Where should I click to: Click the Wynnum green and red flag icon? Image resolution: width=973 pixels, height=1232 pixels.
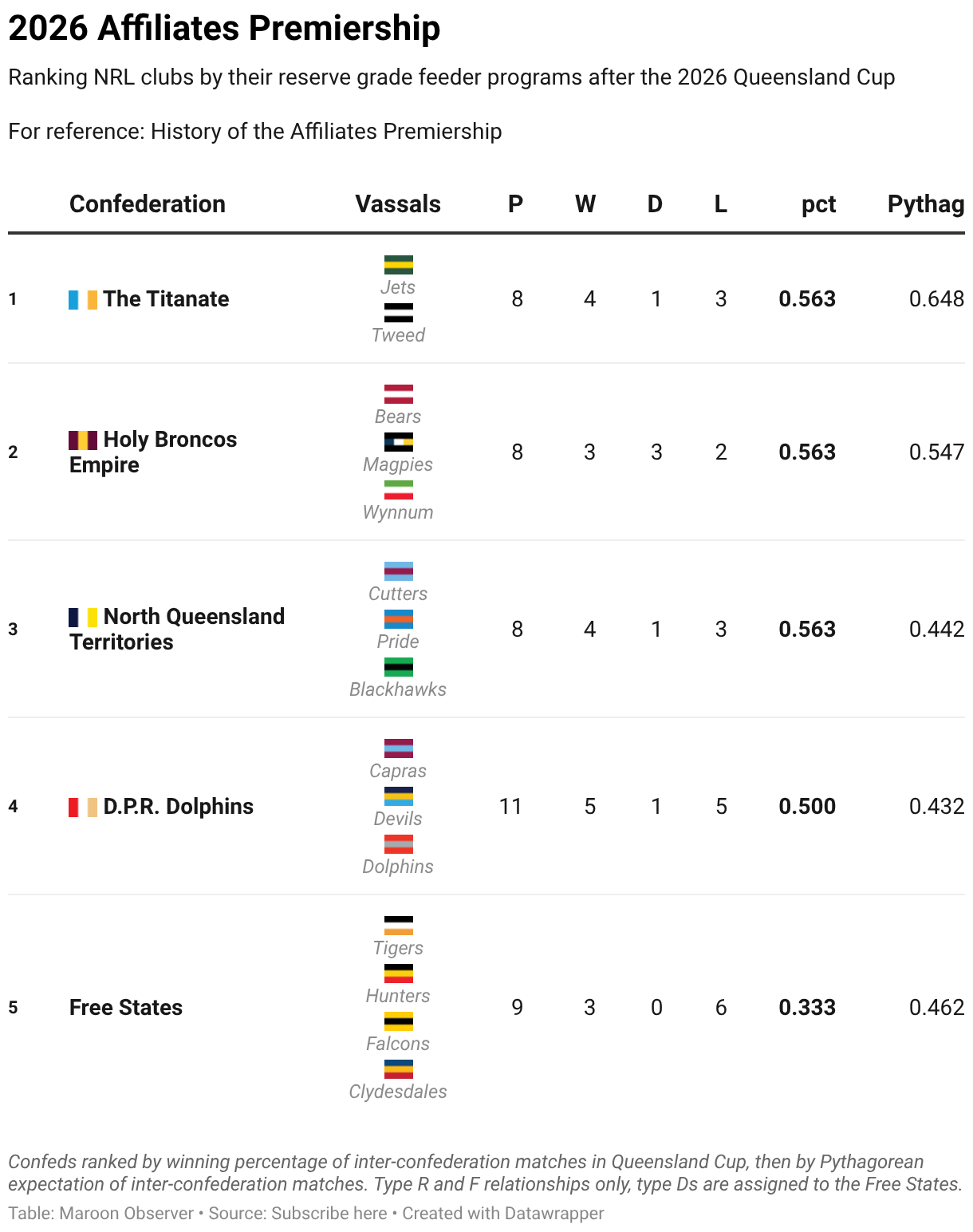point(398,490)
